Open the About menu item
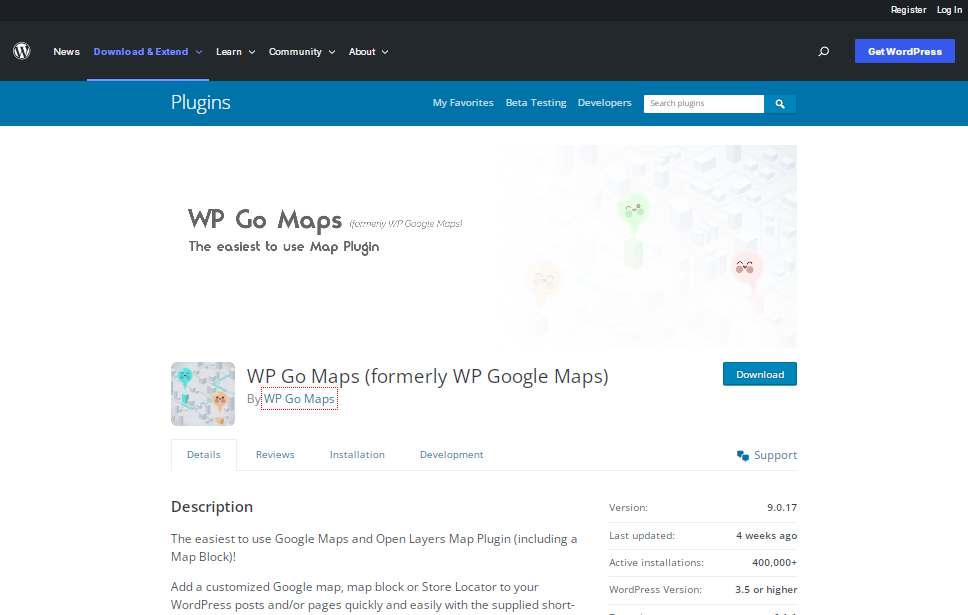This screenshot has height=615, width=968. click(362, 52)
